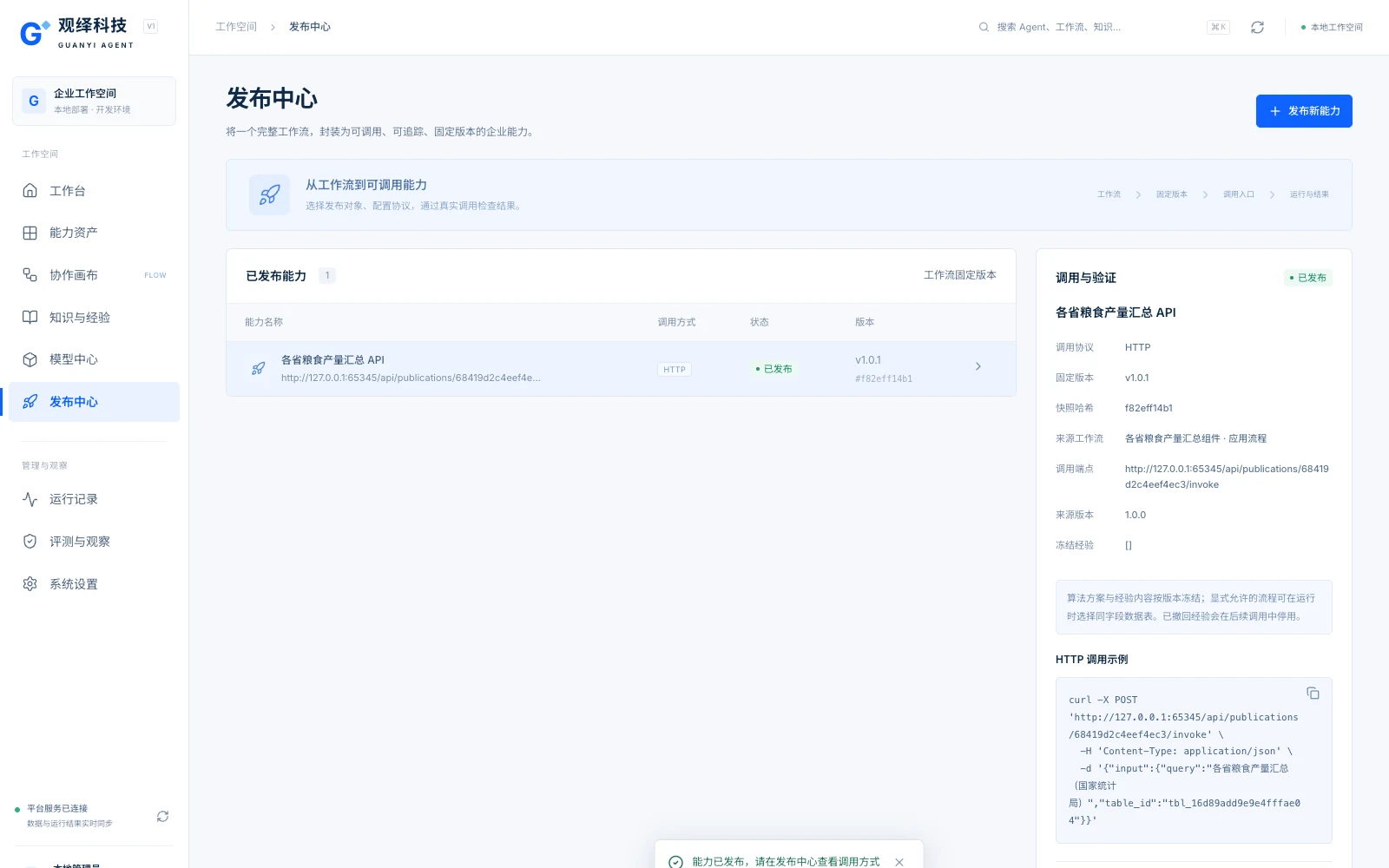Click the 工作台 home icon
The image size is (1389, 868).
(x=30, y=190)
